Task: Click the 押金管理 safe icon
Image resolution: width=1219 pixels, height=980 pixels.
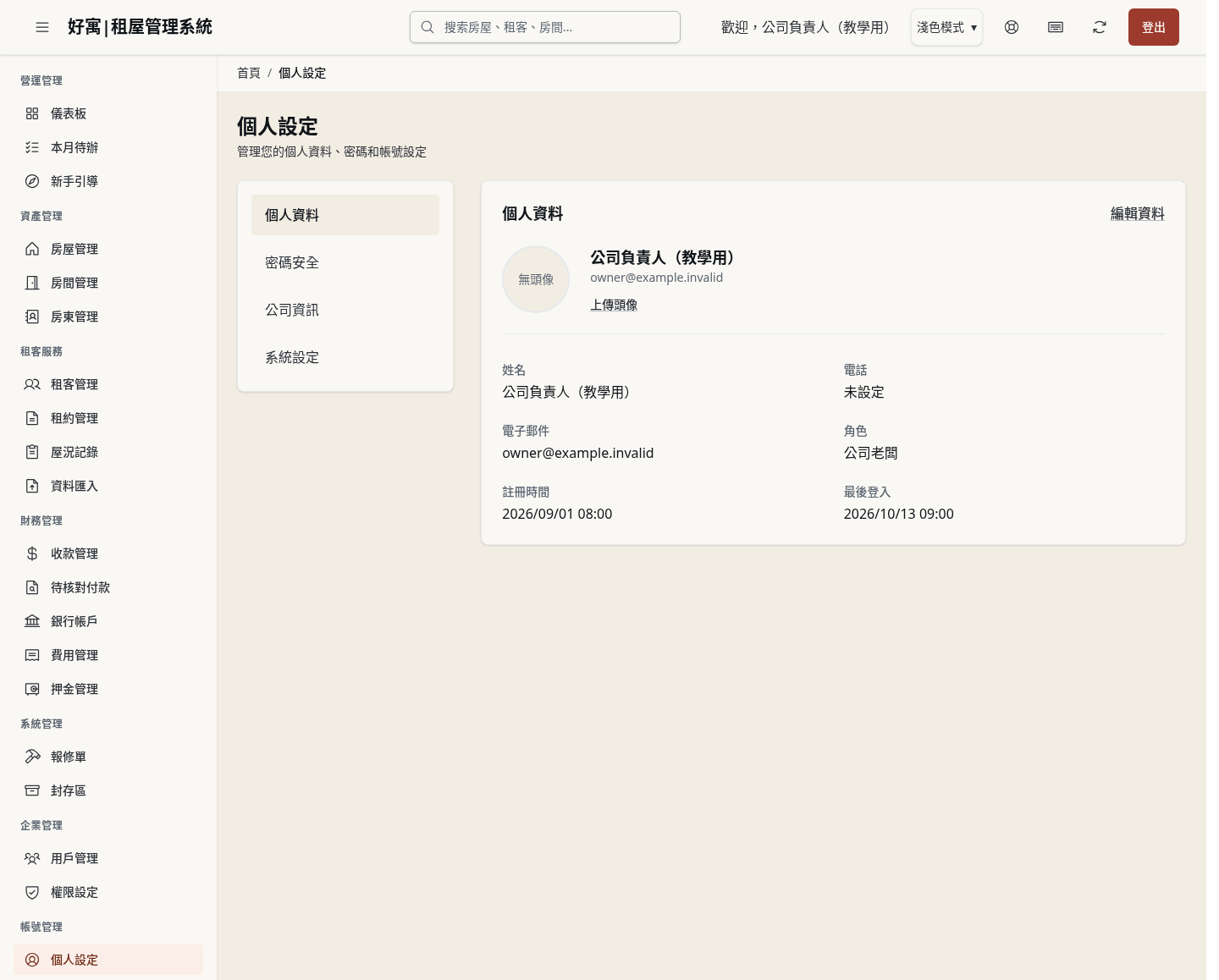Action: coord(32,689)
